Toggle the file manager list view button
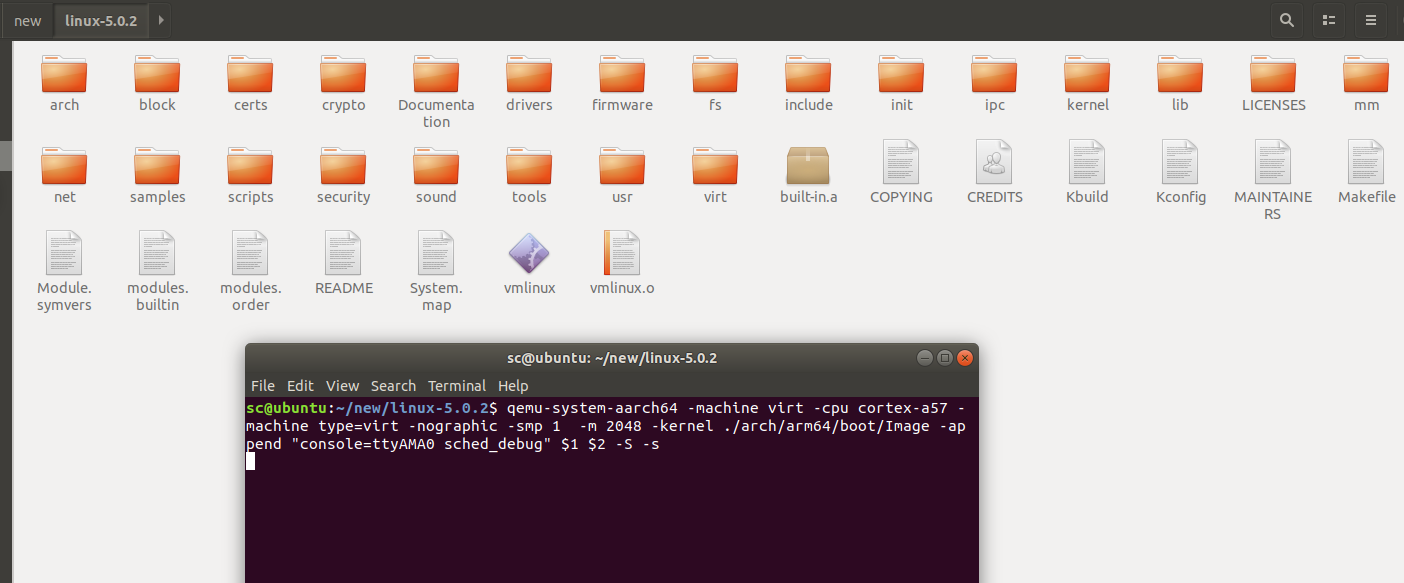 [1328, 20]
